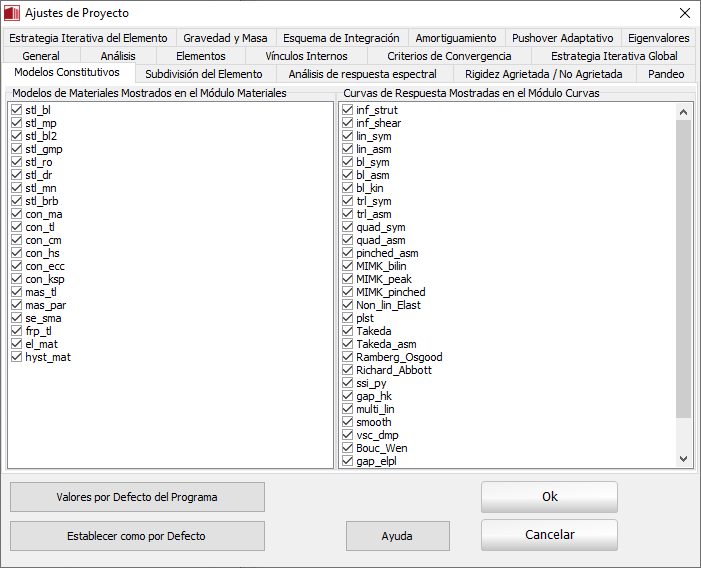Image resolution: width=701 pixels, height=568 pixels.
Task: Click the Ayuda button
Action: pyautogui.click(x=397, y=536)
